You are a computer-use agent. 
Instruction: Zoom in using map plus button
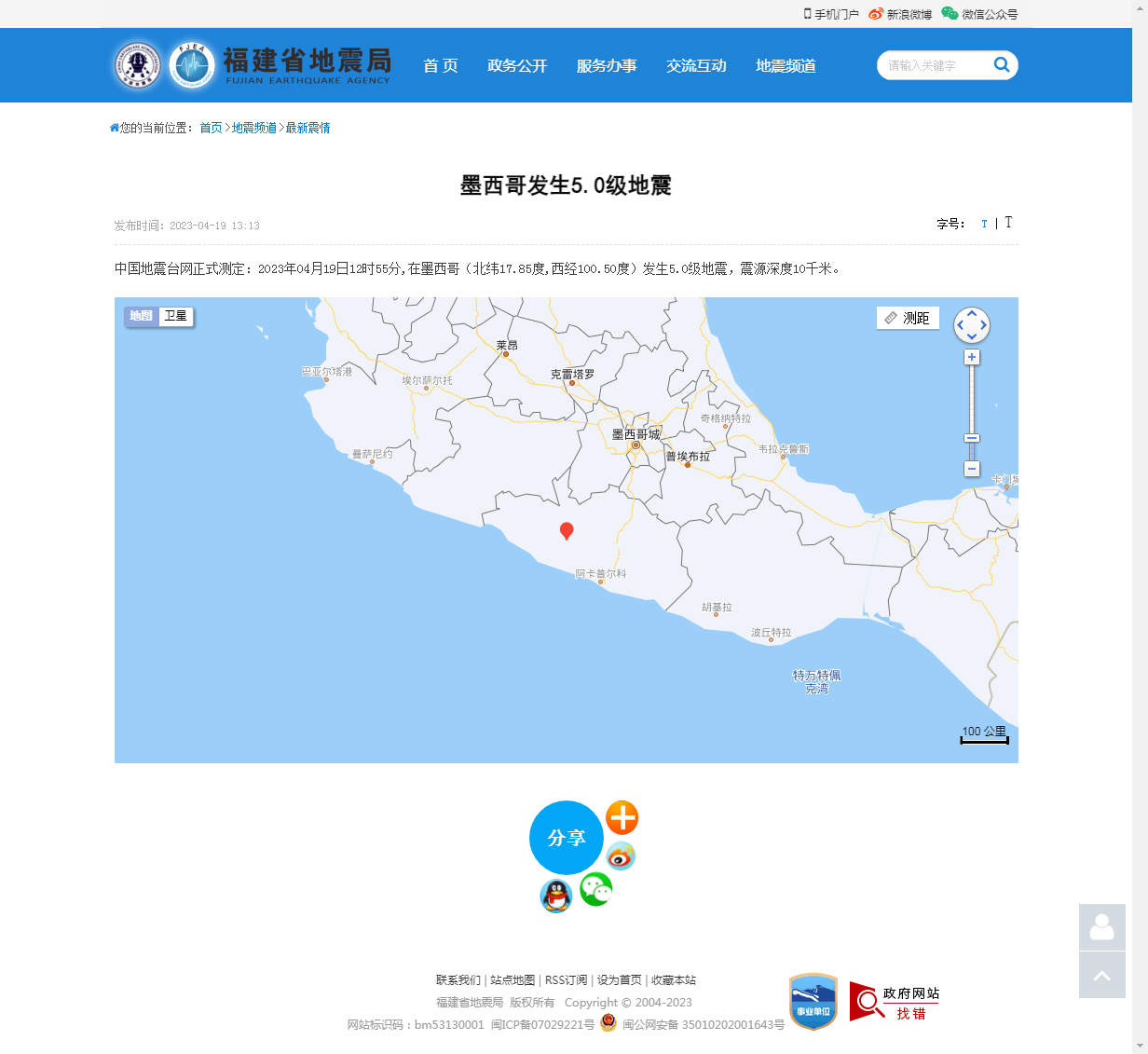coord(972,358)
